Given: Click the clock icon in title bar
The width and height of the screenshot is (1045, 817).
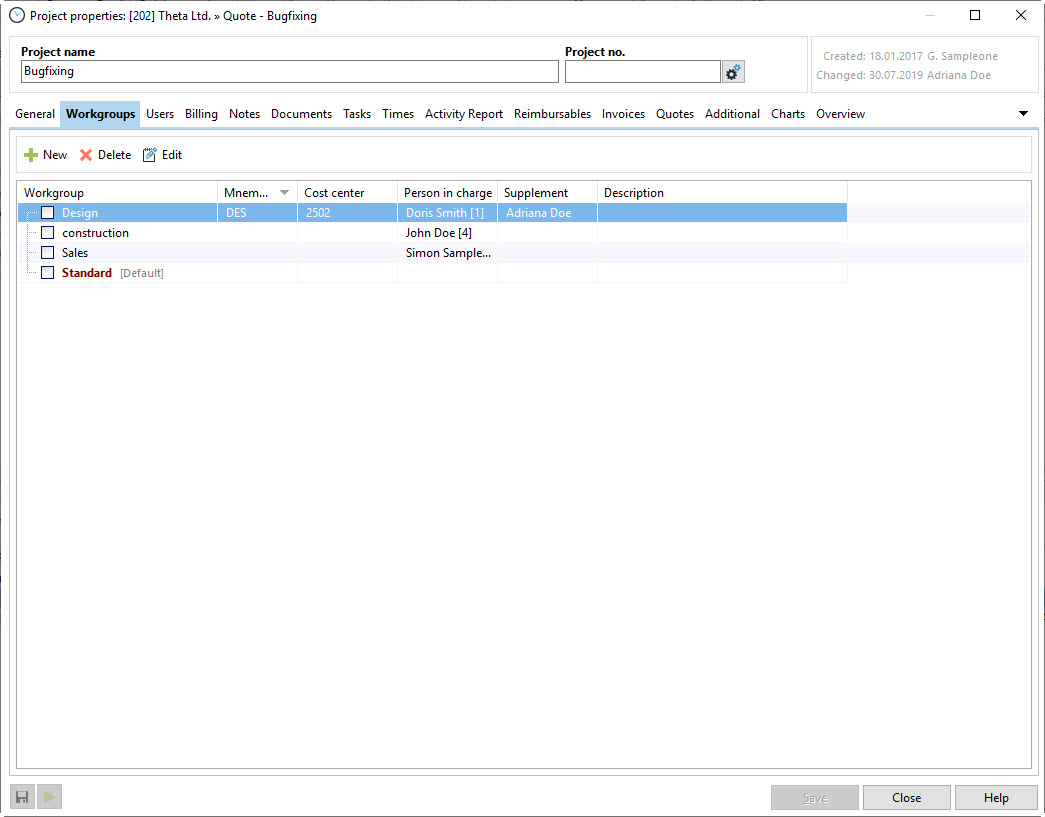Looking at the screenshot, I should 17,16.
